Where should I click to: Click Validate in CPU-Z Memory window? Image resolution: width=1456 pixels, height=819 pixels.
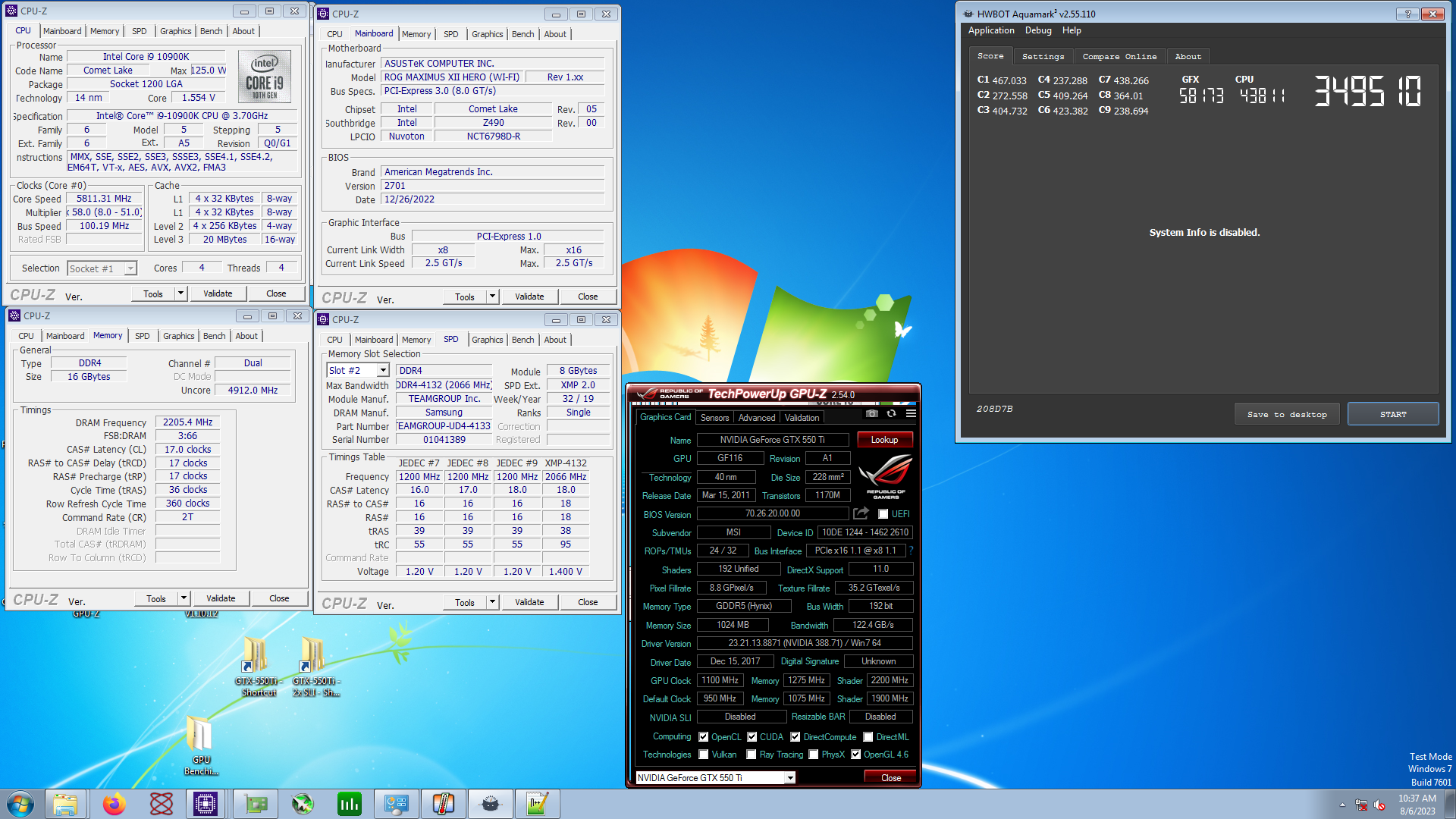click(221, 598)
